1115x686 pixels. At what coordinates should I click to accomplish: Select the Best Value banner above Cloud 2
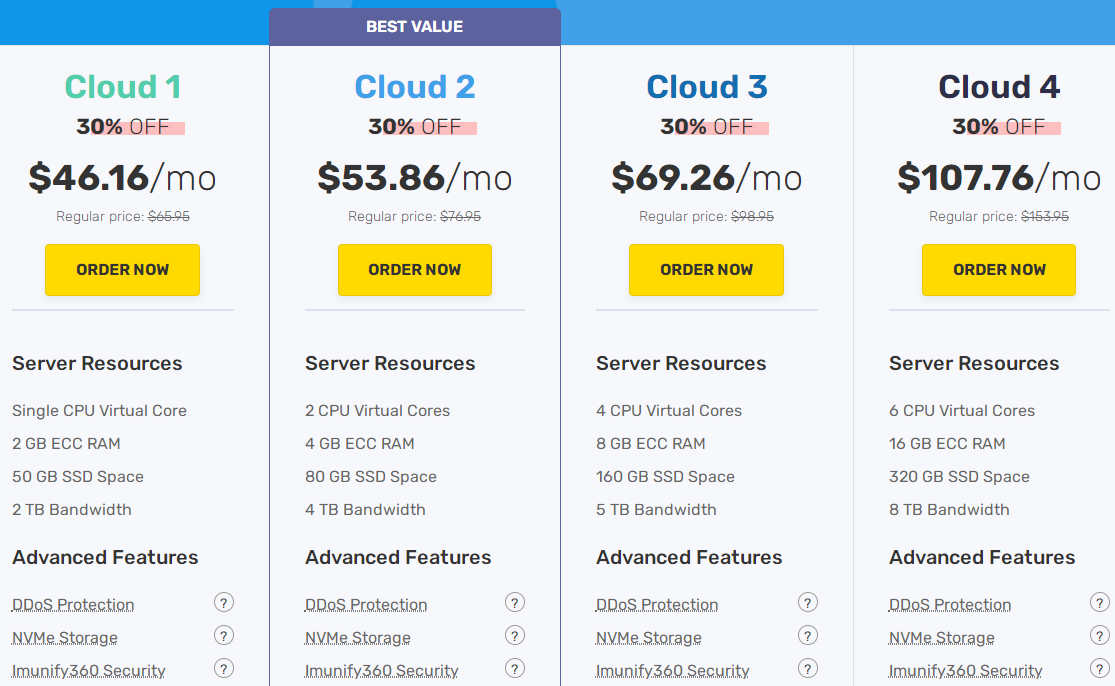point(415,27)
